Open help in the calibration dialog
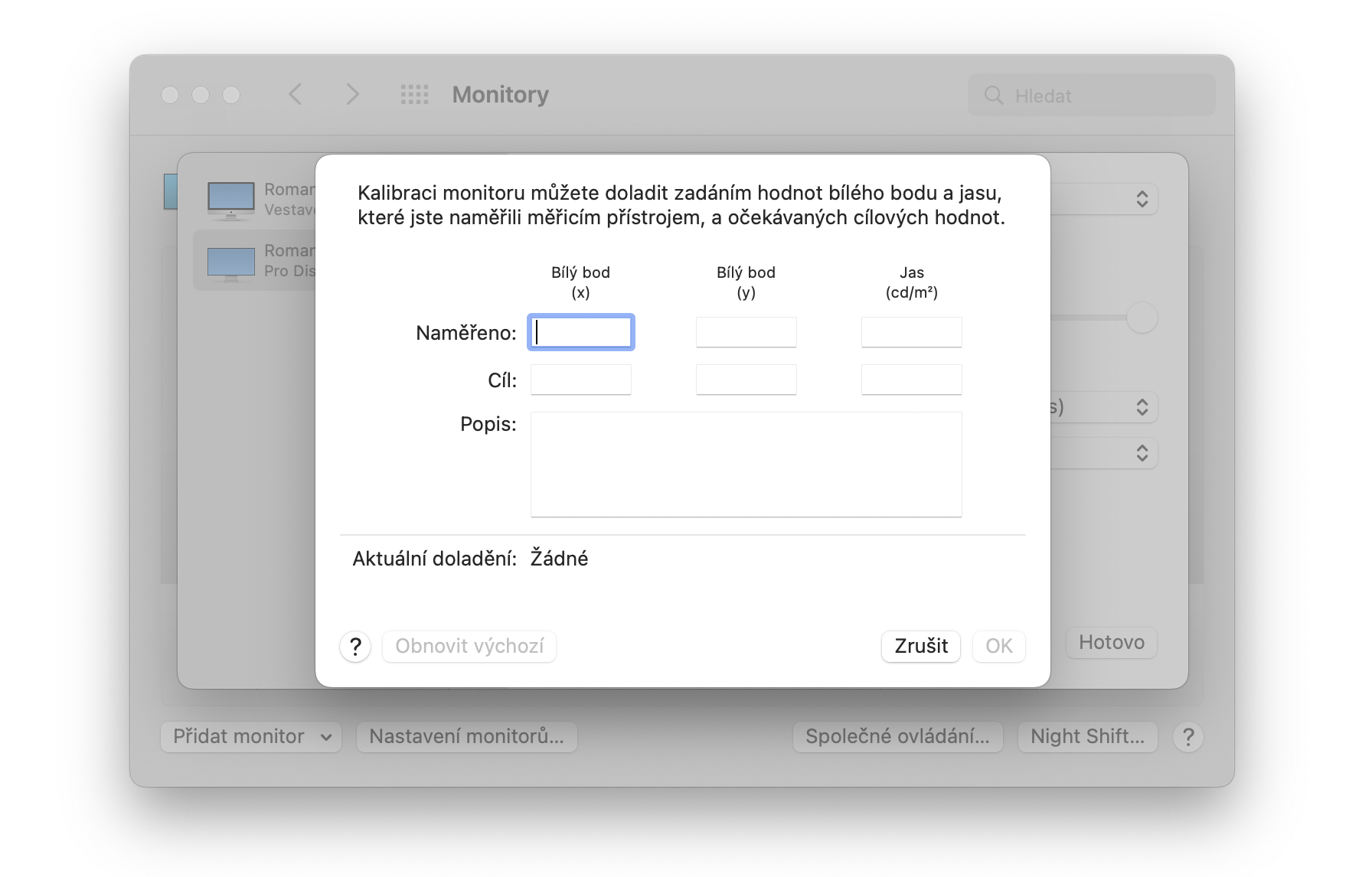Viewport: 1372px width, 877px height. [x=355, y=647]
